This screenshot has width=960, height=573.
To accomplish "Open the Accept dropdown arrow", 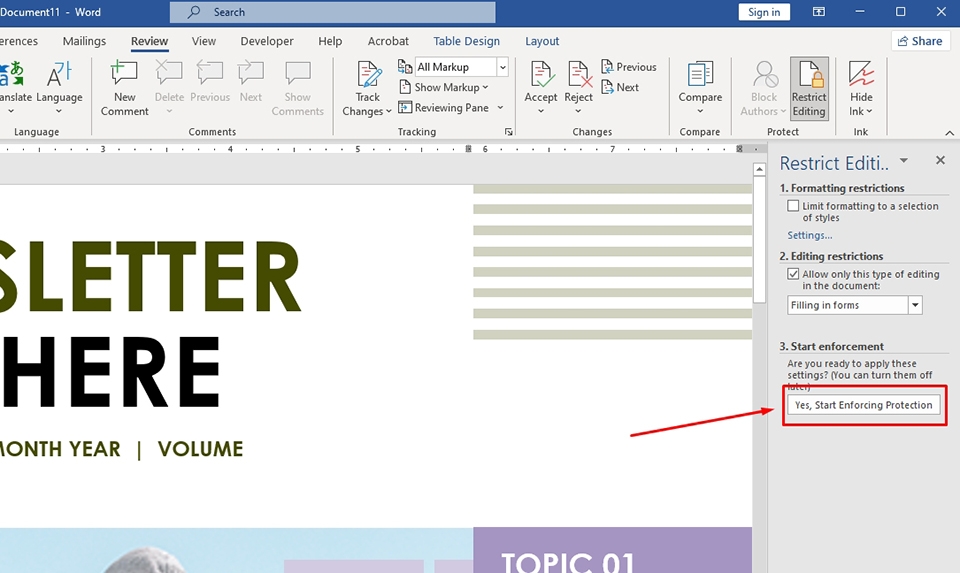I will 541,111.
